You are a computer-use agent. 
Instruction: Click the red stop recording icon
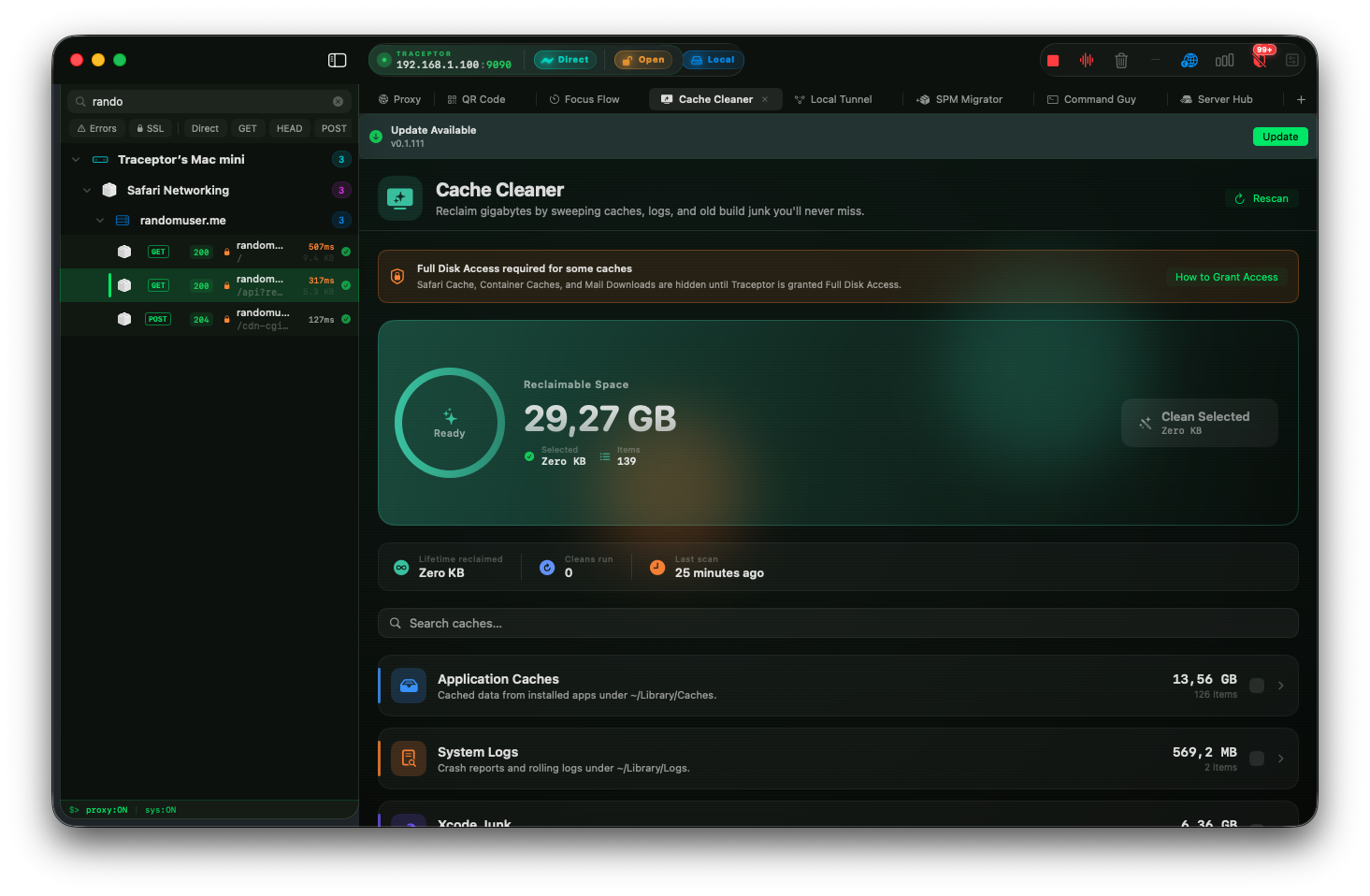click(1053, 61)
